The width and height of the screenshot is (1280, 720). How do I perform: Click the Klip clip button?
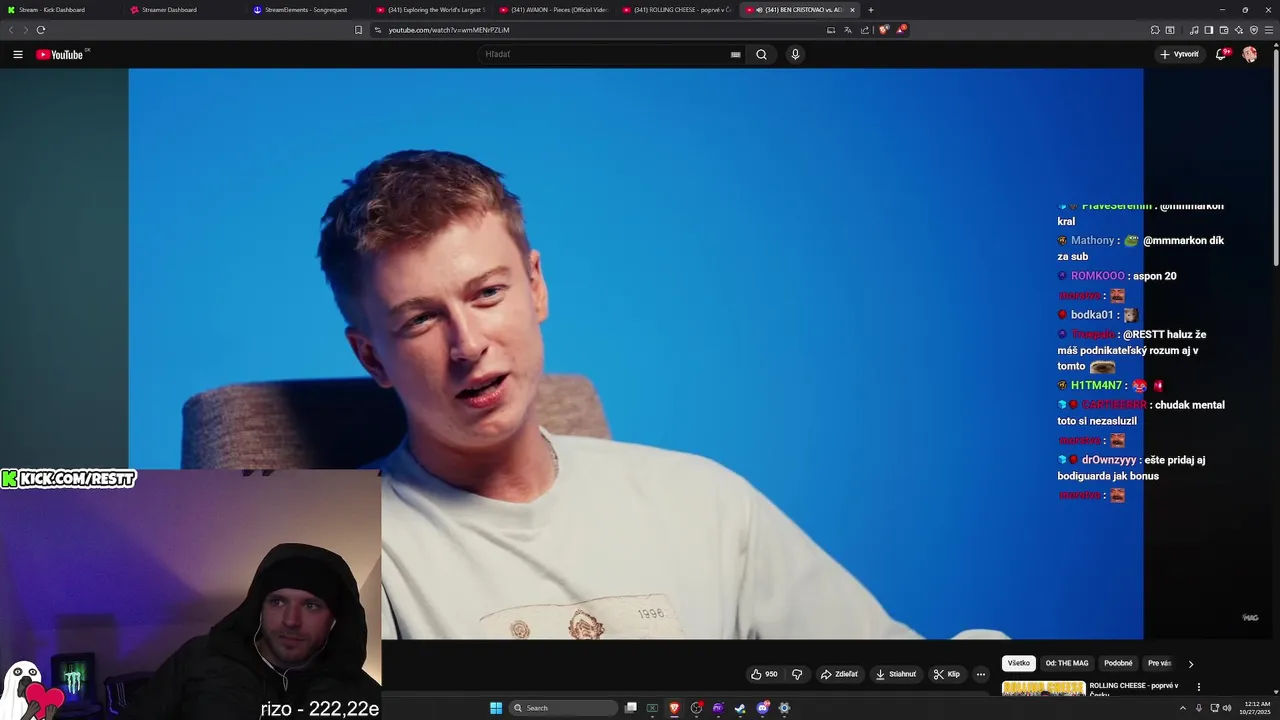[947, 674]
